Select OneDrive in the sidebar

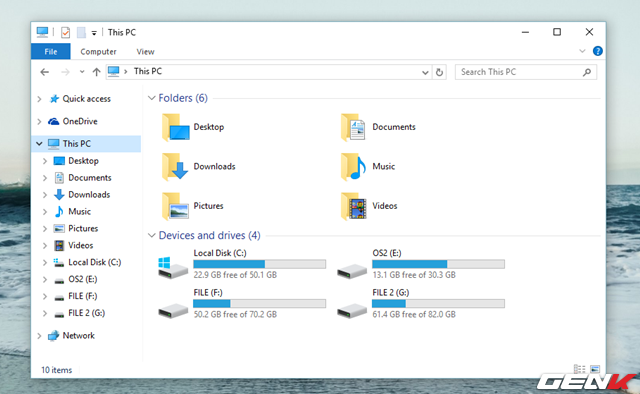[80, 121]
